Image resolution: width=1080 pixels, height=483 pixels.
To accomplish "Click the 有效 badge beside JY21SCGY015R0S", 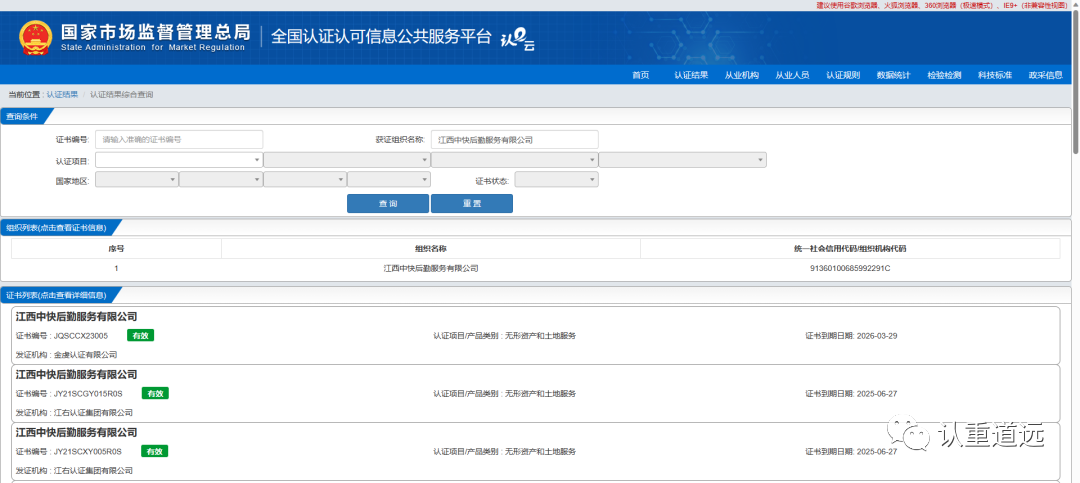I will 155,393.
